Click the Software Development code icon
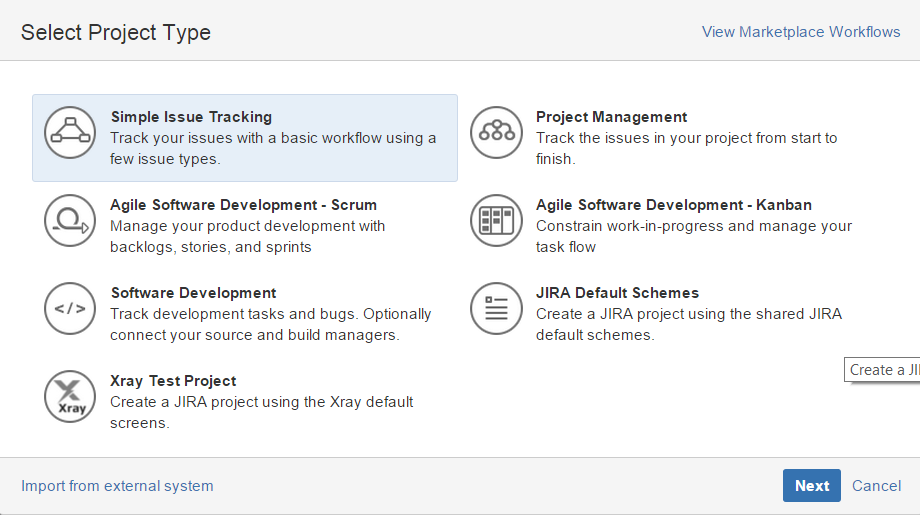Viewport: 920px width, 515px height. coord(70,309)
